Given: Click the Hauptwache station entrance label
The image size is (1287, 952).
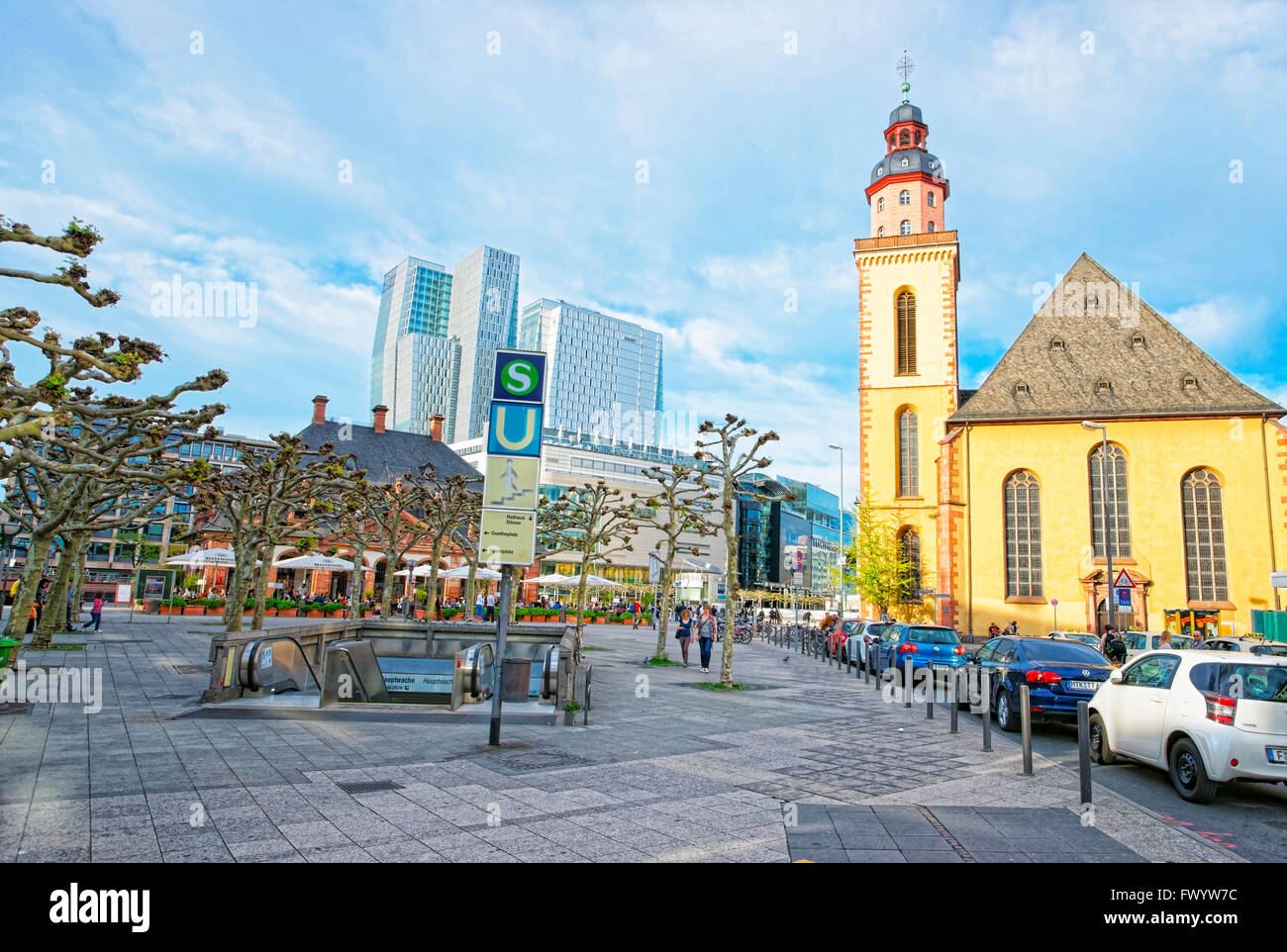Looking at the screenshot, I should pyautogui.click(x=417, y=681).
